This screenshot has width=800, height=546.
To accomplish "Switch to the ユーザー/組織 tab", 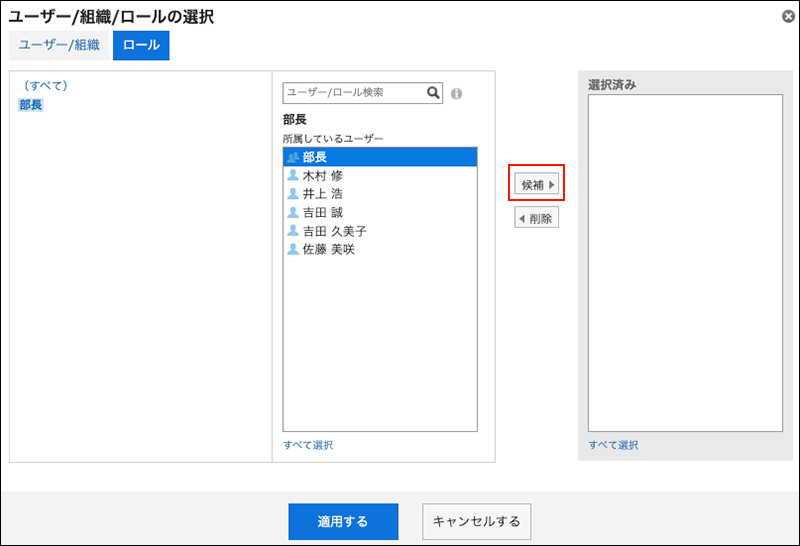I will click(x=59, y=45).
